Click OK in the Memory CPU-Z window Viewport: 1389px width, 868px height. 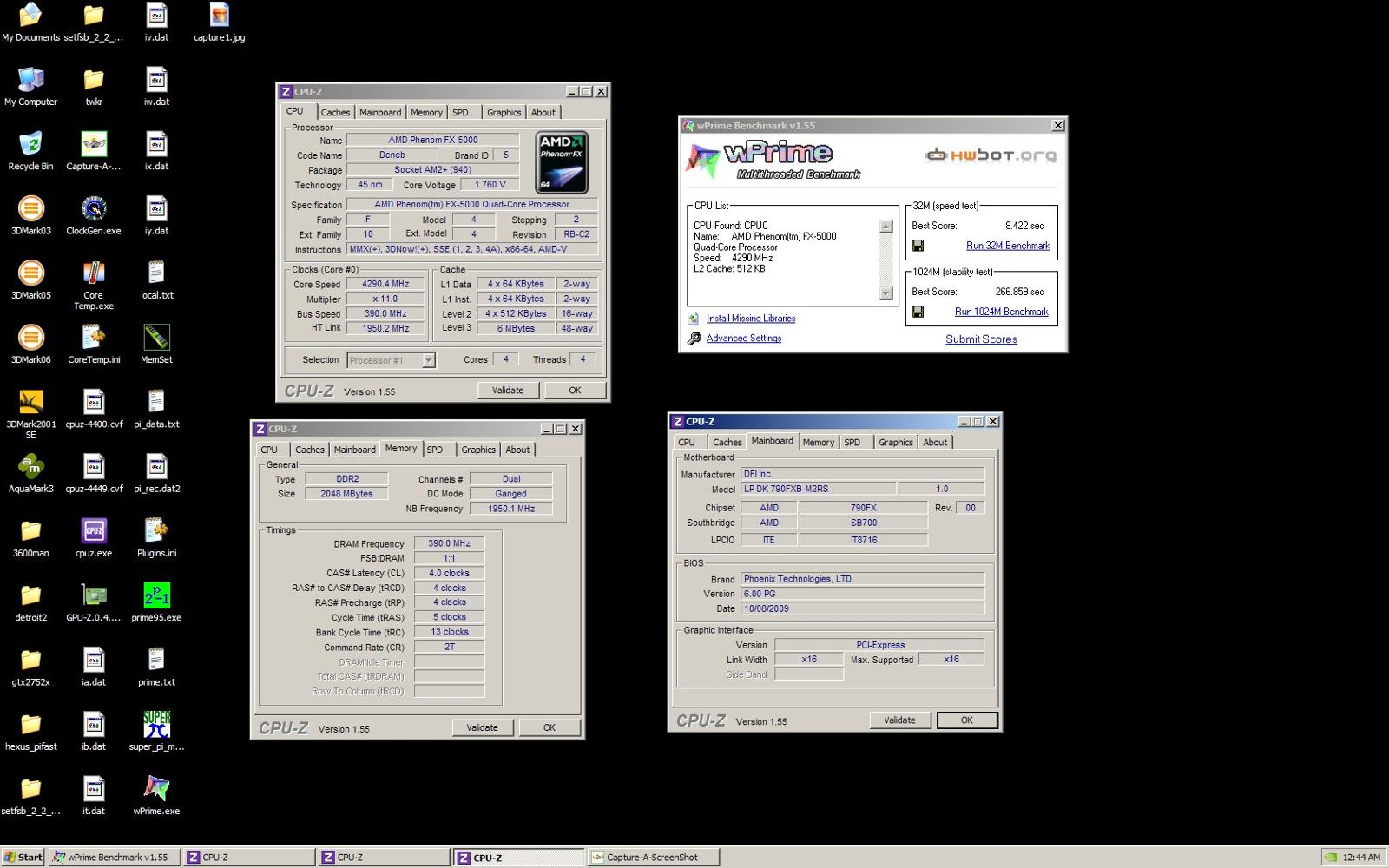550,727
